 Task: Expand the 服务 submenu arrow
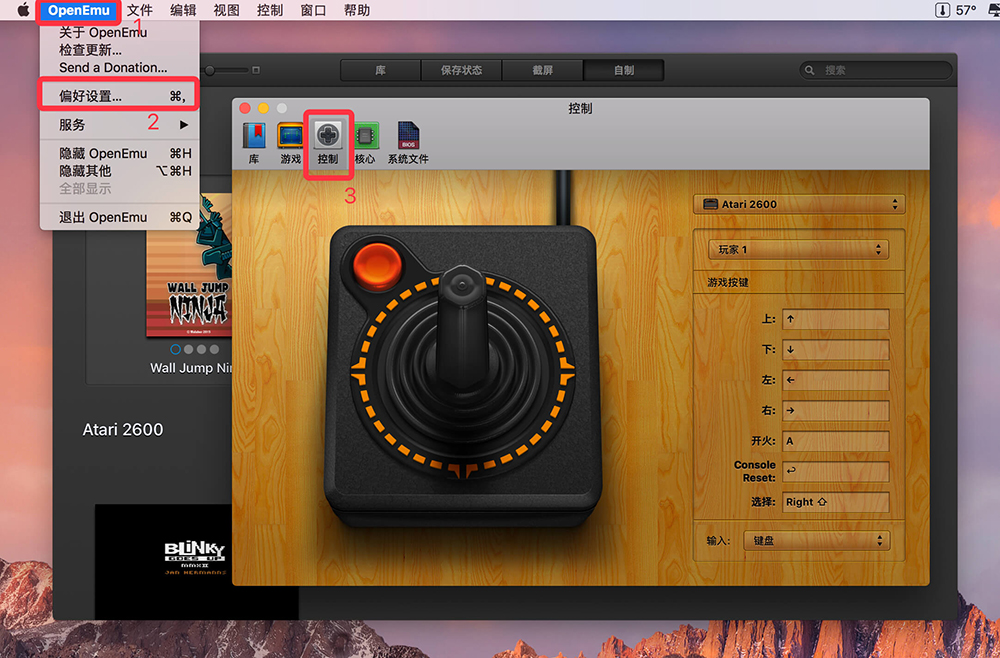(x=184, y=125)
